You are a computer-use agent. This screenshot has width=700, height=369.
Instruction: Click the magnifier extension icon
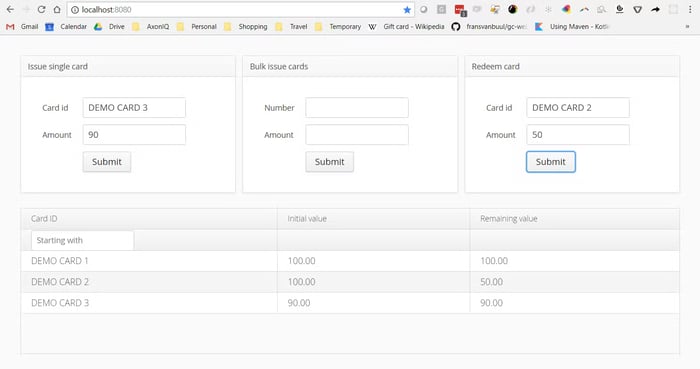click(601, 9)
